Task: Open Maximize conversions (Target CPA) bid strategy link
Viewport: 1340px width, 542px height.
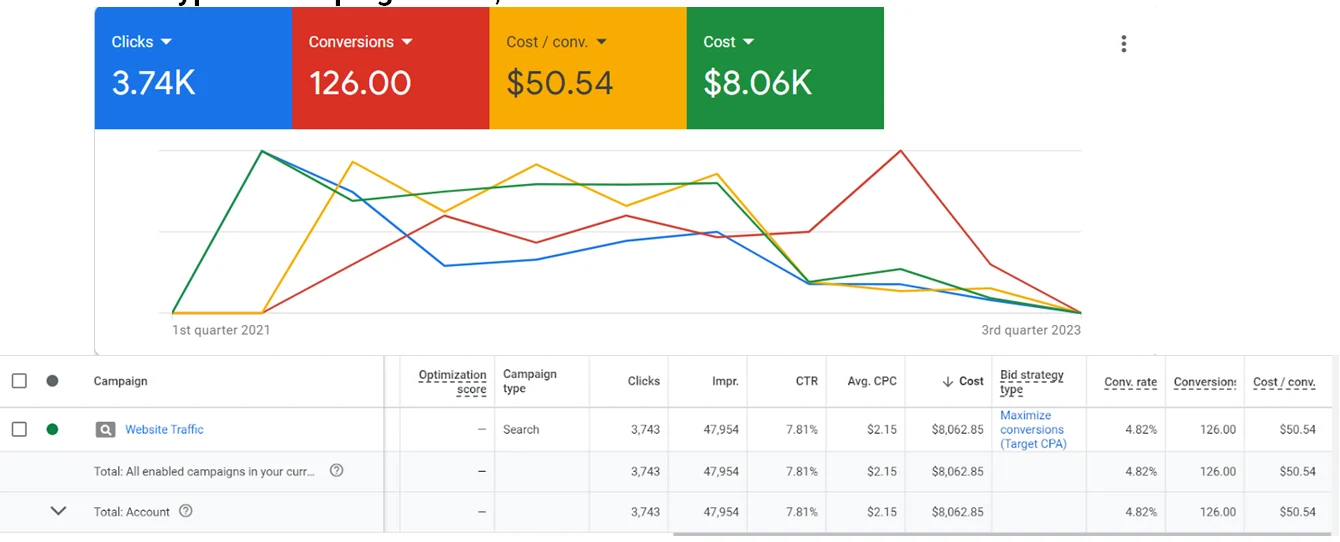Action: pyautogui.click(x=1032, y=430)
